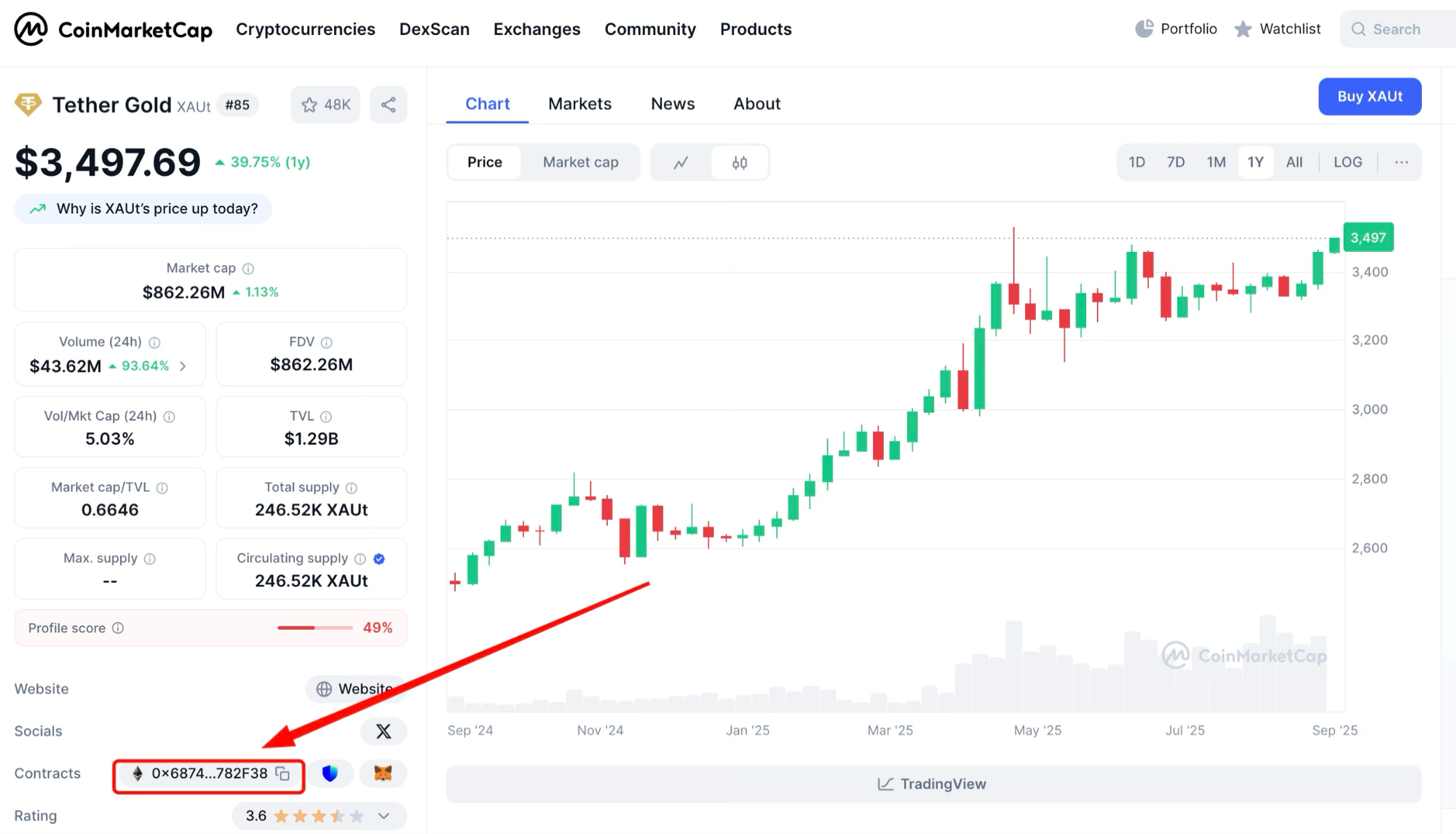The height and width of the screenshot is (834, 1456).
Task: Click the Buy XAUt button
Action: 1369,97
